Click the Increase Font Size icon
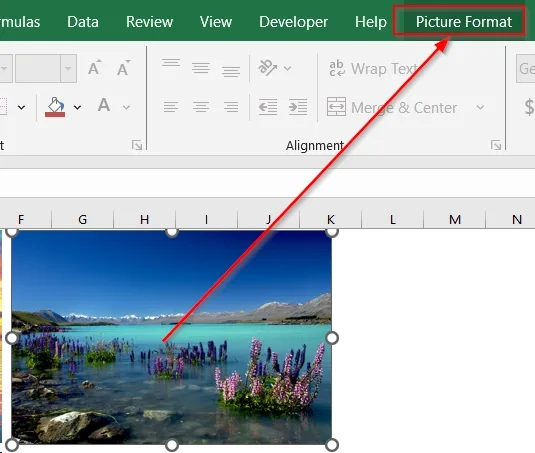This screenshot has height=453, width=535. (95, 68)
